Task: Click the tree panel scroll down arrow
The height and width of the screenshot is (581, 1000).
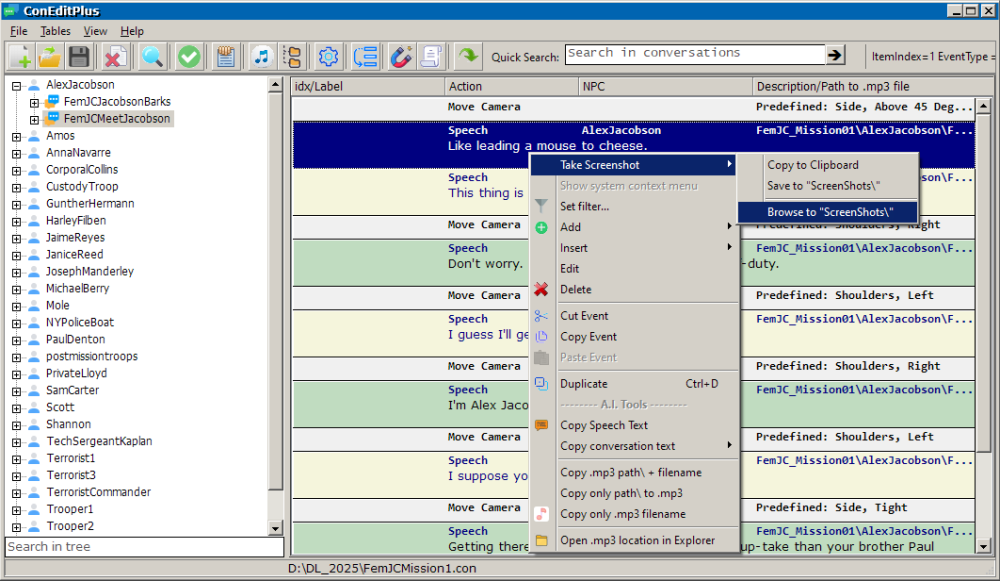Action: click(x=276, y=527)
